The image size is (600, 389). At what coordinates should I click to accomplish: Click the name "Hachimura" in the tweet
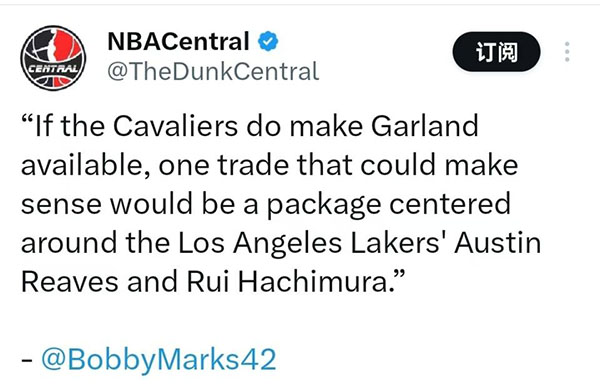(x=312, y=282)
